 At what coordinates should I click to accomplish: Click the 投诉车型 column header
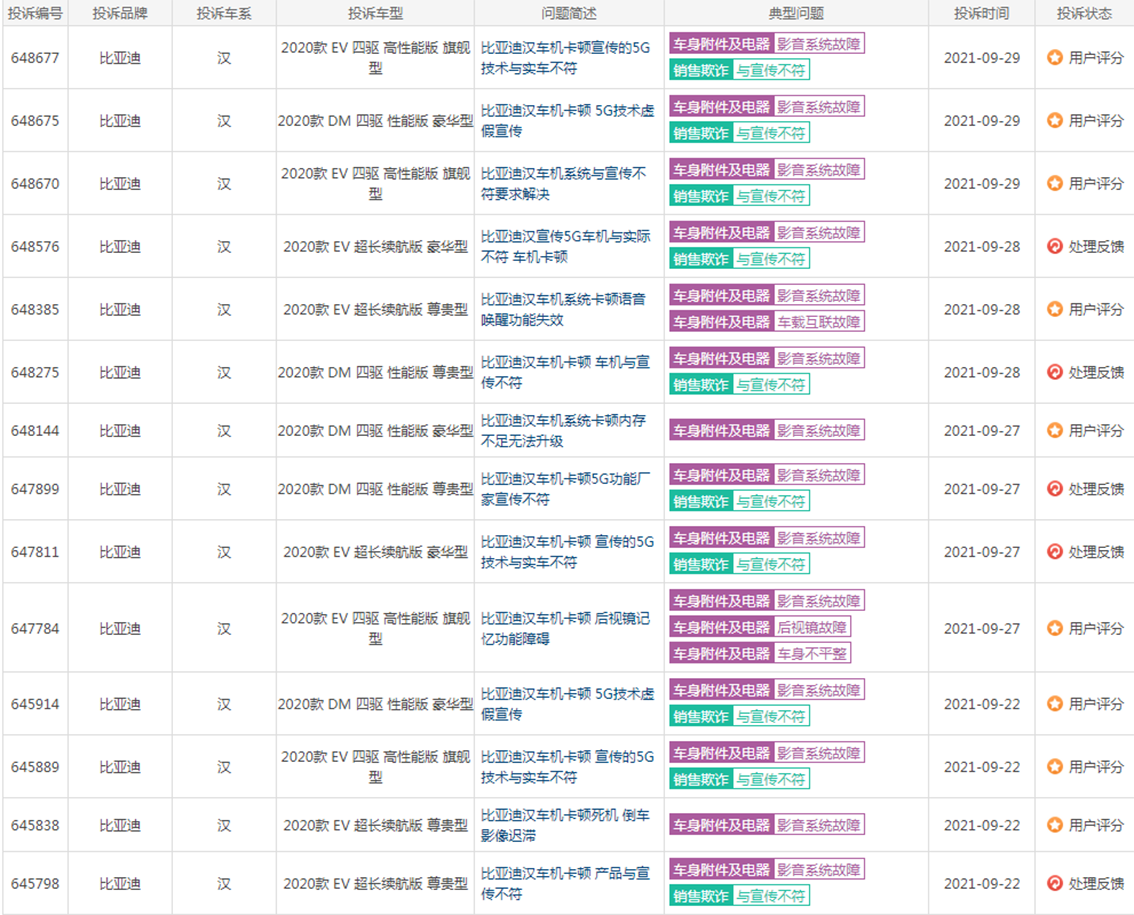(x=375, y=13)
